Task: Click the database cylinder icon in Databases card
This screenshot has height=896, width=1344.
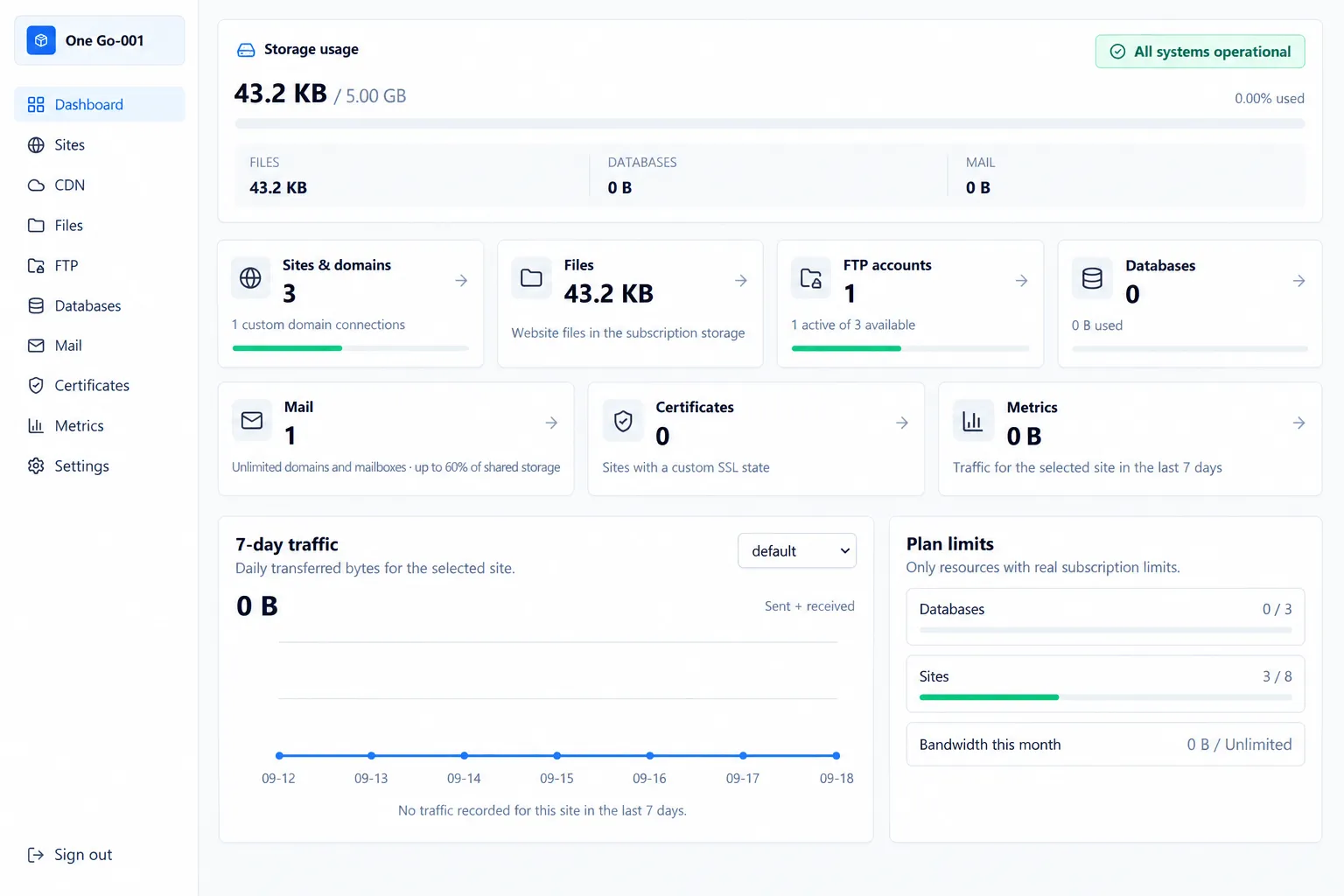Action: coord(1092,278)
